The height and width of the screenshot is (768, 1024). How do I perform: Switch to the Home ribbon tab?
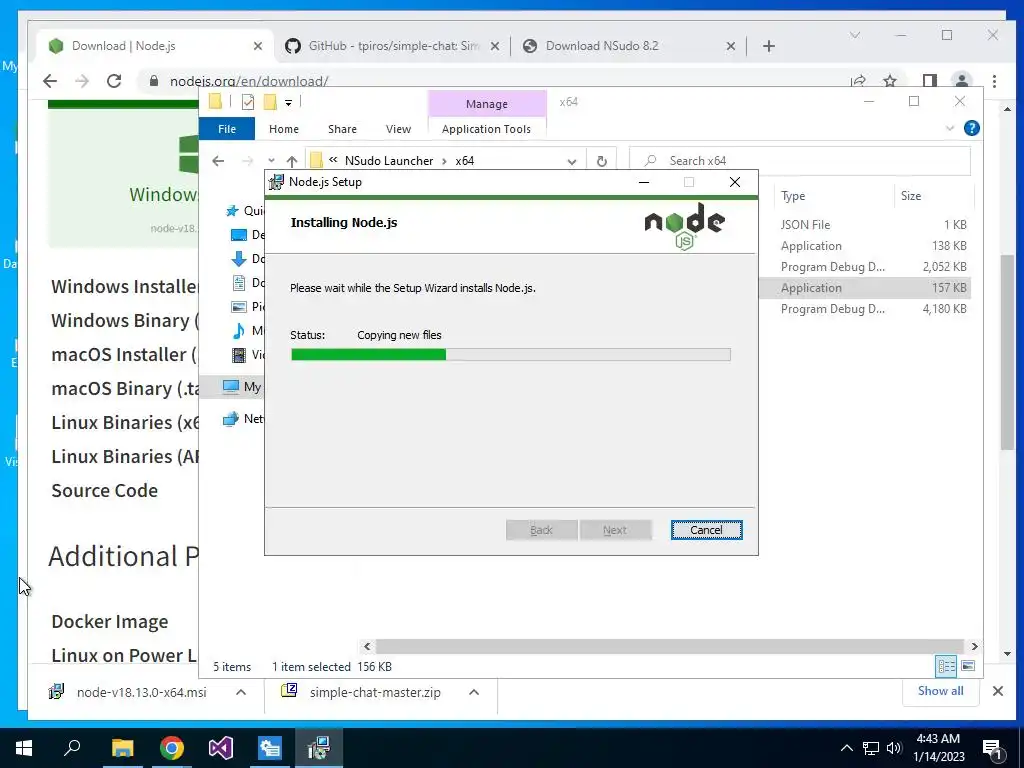pyautogui.click(x=283, y=129)
